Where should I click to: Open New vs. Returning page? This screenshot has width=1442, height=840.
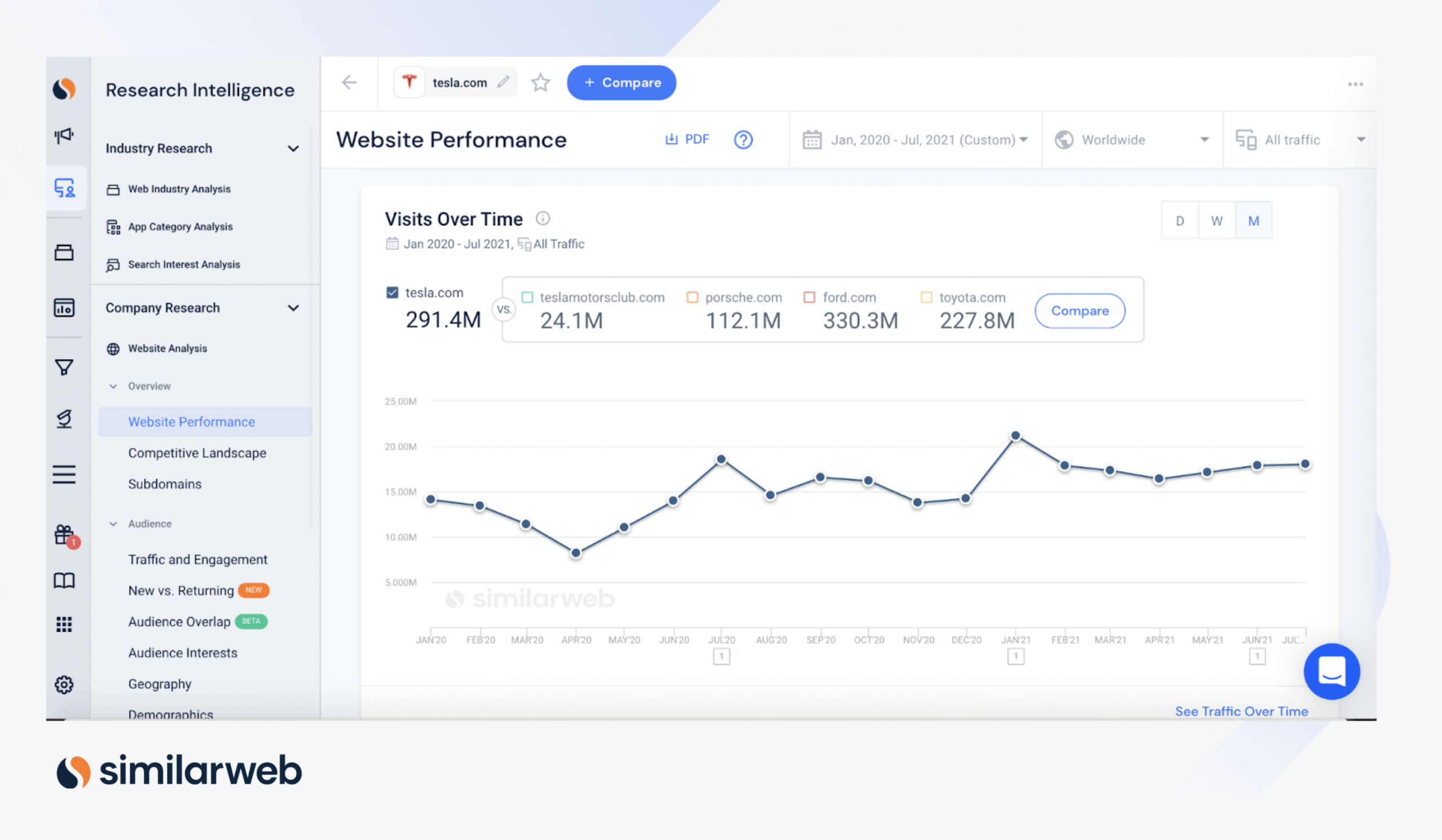[x=181, y=591]
